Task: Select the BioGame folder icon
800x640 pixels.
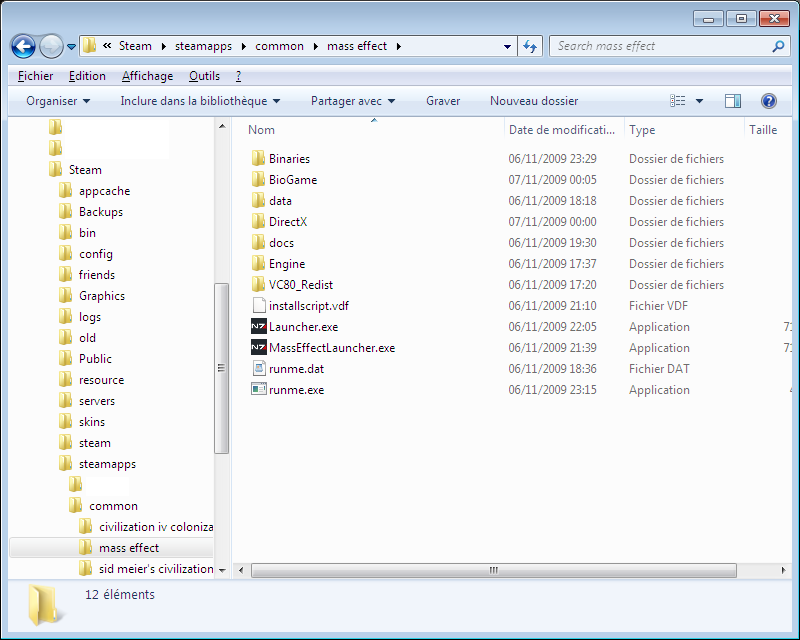Action: (258, 180)
